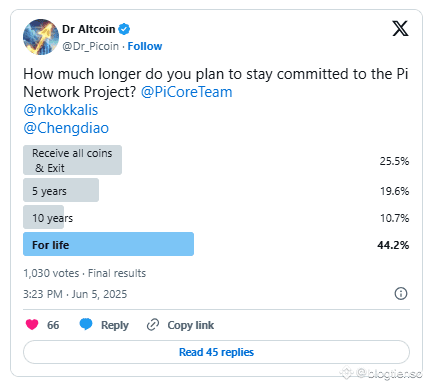This screenshot has width=430, height=389.
Task: Open the tweet timestamp Jun 5, 2025
Action: click(75, 294)
